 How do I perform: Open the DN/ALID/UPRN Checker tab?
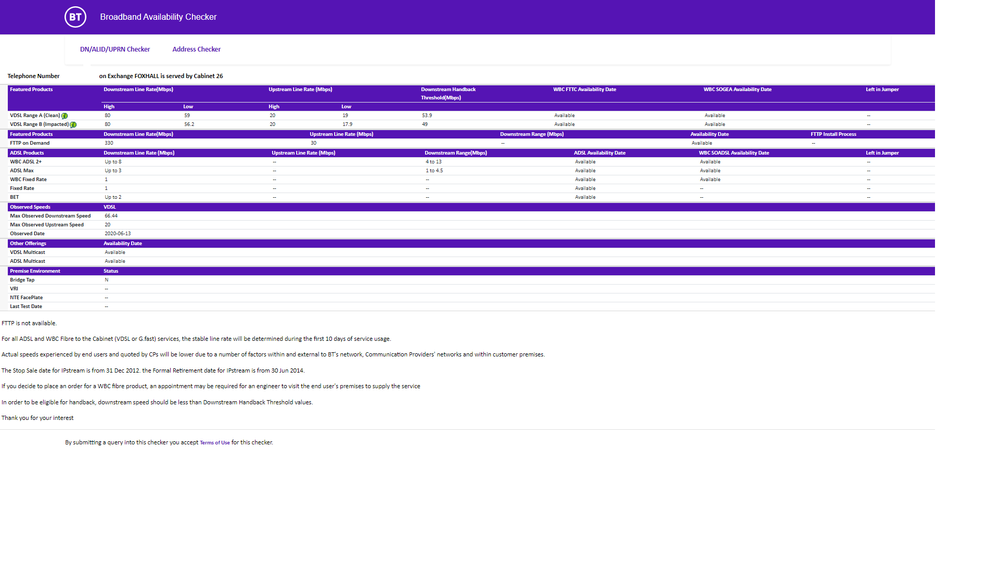(x=115, y=49)
